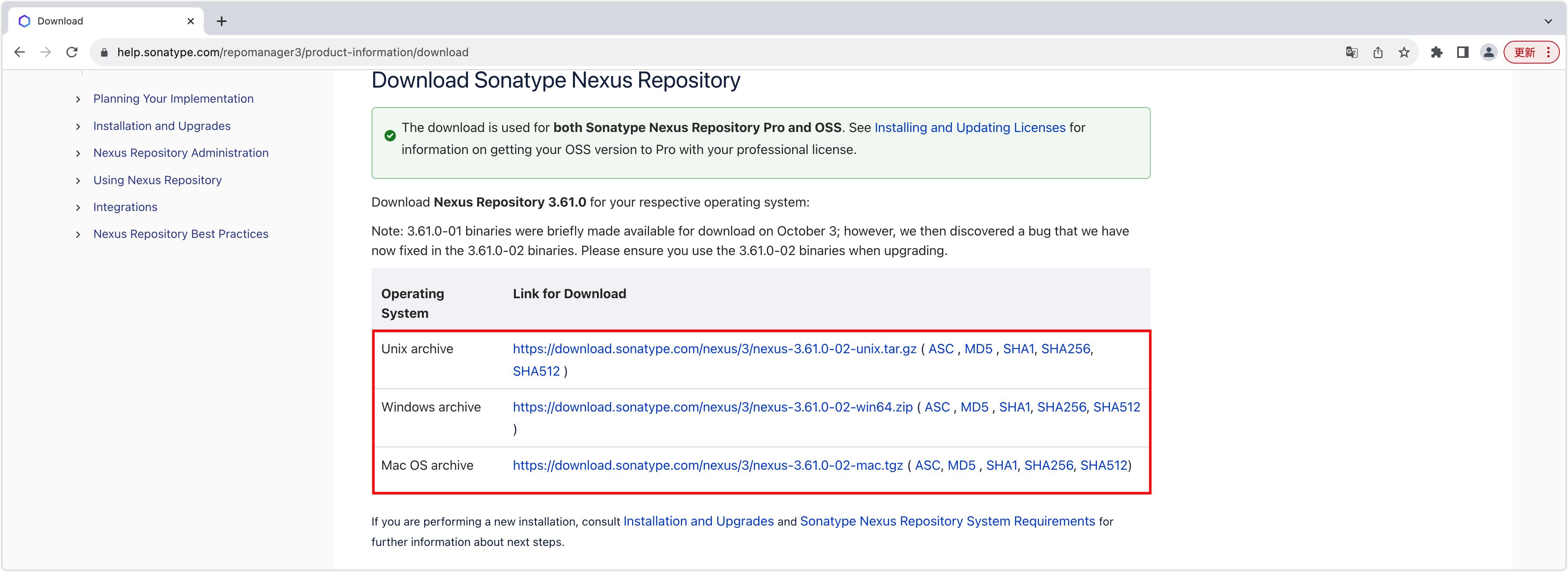The height and width of the screenshot is (572, 1568).
Task: Open Nexus Repository Best Practices sidebar link
Action: pyautogui.click(x=181, y=234)
